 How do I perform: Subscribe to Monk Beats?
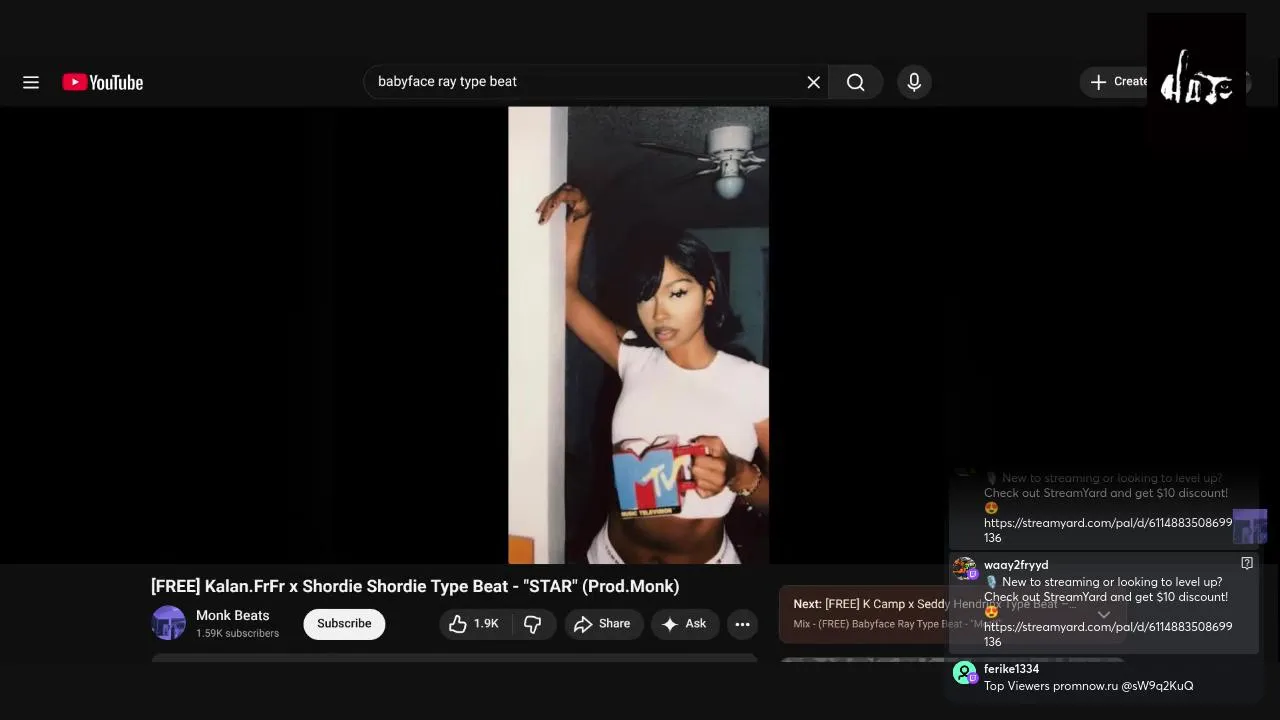point(344,623)
